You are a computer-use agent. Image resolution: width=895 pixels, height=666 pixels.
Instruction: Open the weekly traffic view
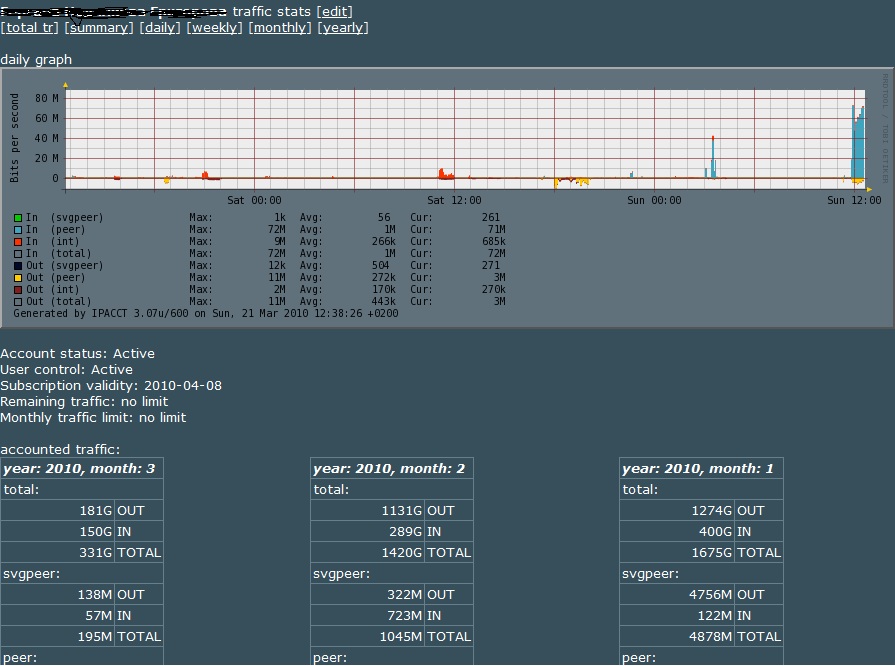pyautogui.click(x=215, y=28)
